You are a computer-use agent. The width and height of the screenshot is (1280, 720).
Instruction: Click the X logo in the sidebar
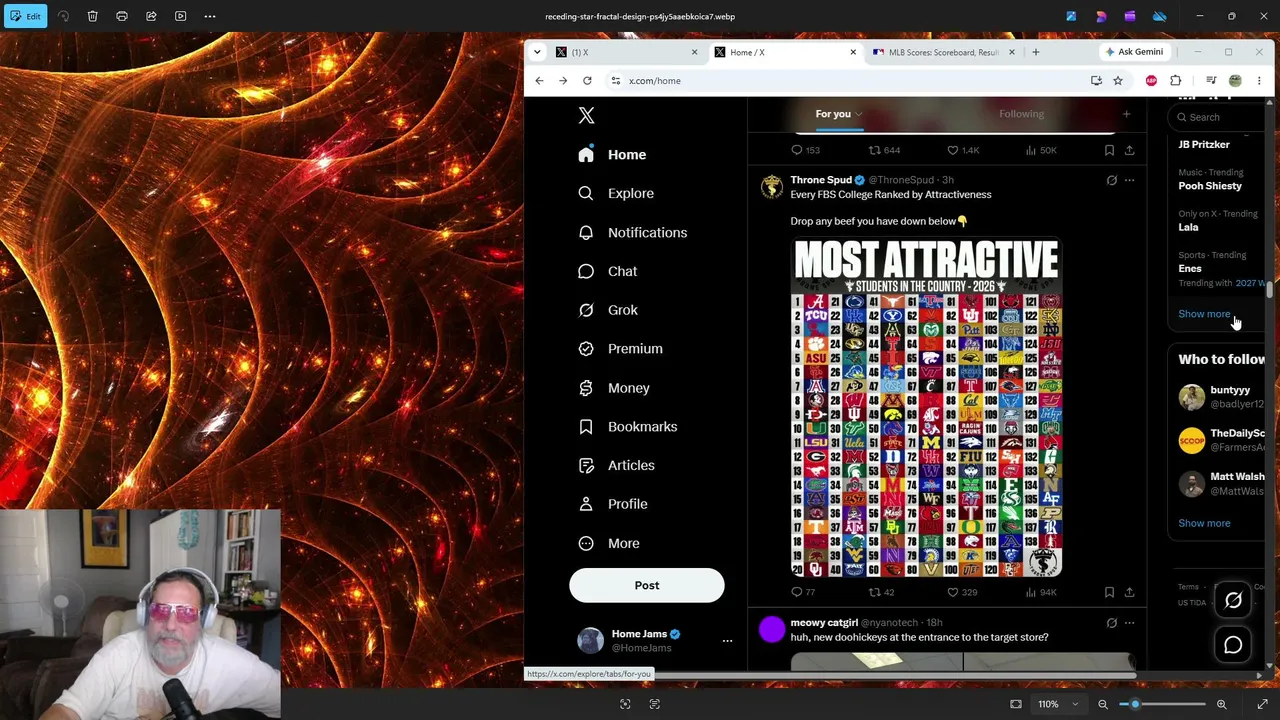[587, 116]
